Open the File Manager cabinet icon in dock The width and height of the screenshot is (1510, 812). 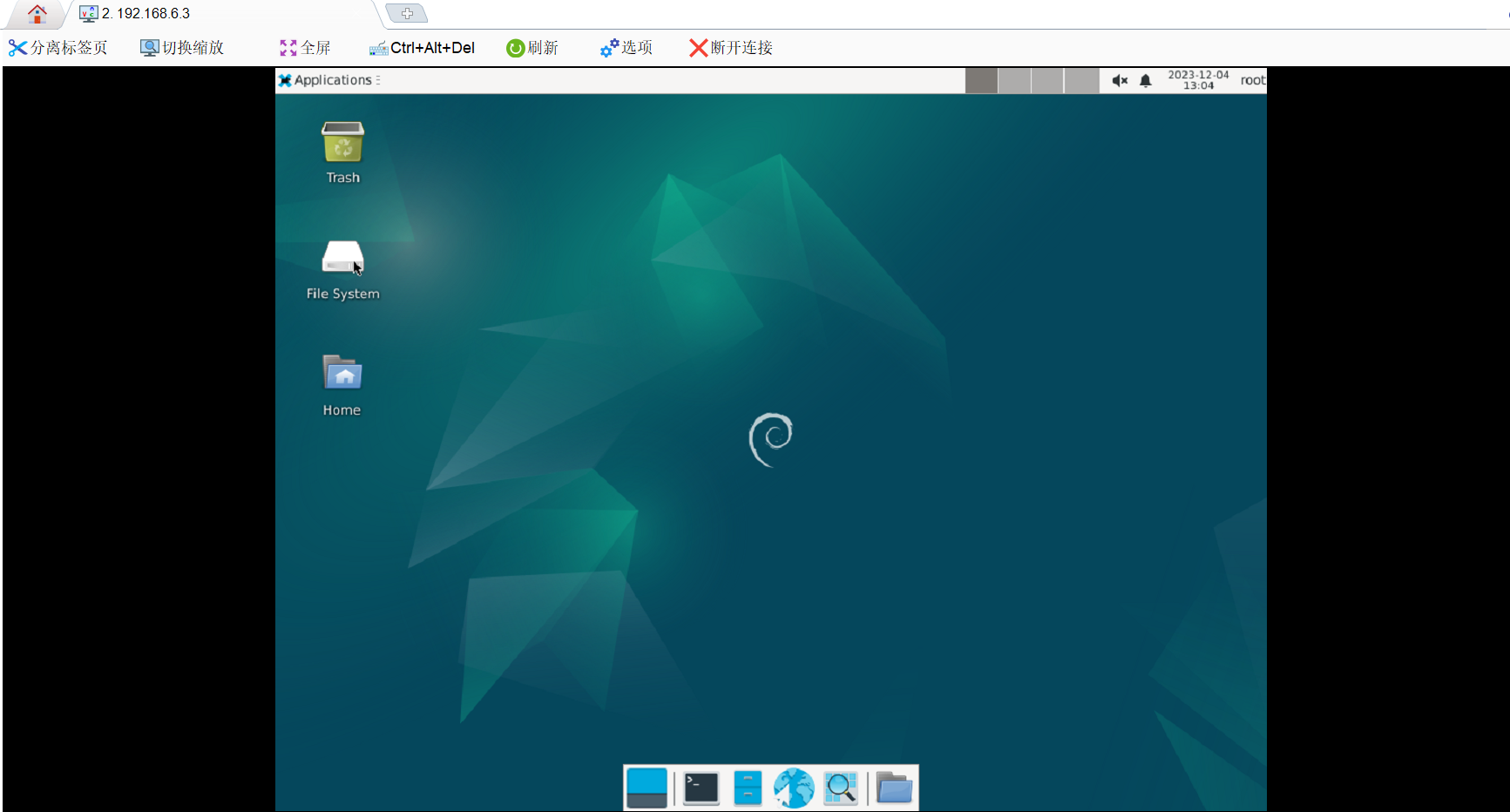pyautogui.click(x=748, y=788)
